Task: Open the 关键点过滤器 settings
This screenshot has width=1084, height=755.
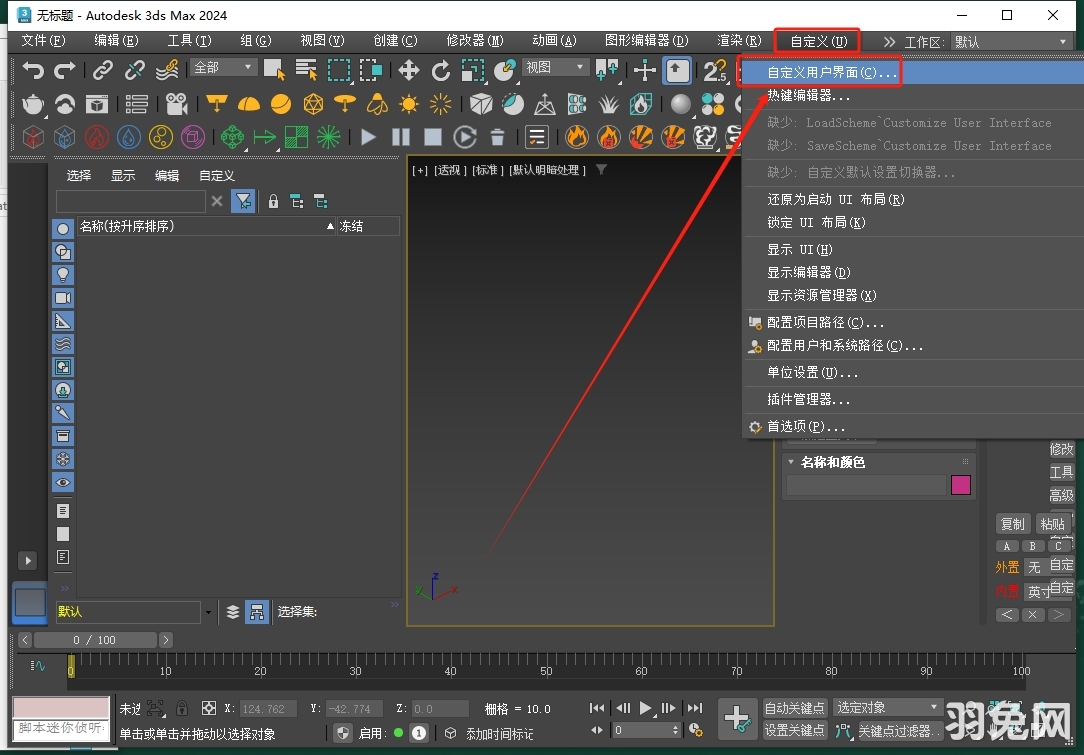Action: 897,731
